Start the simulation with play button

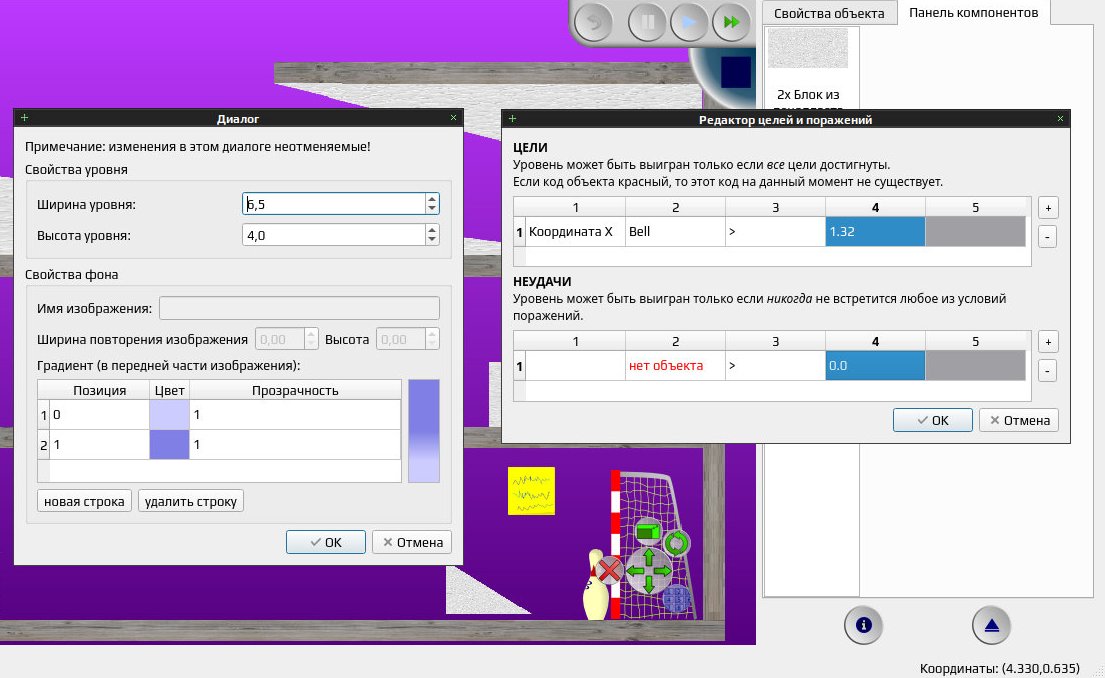(x=689, y=23)
